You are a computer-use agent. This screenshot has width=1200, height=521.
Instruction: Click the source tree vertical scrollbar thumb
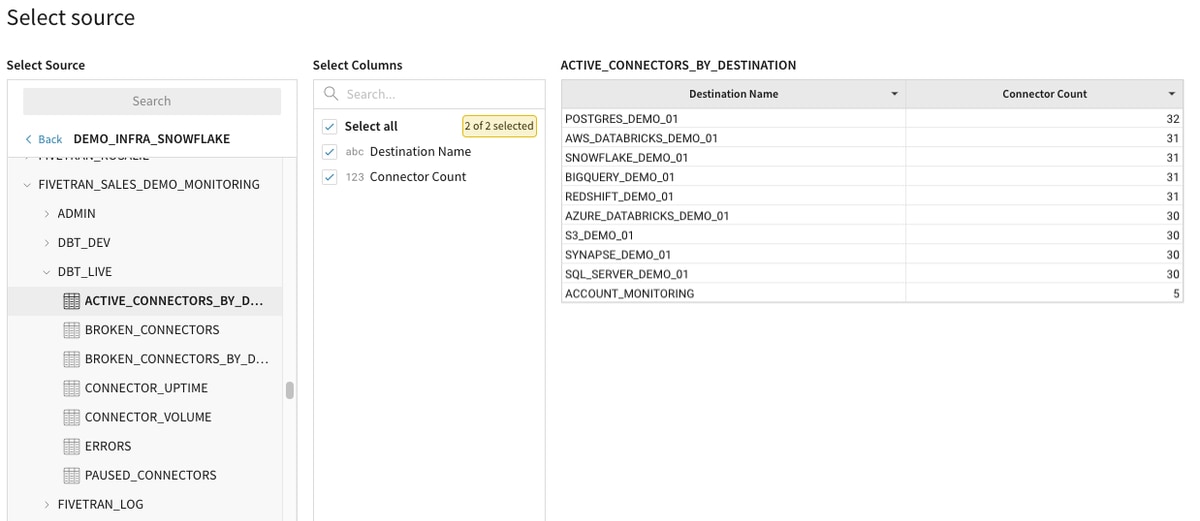(290, 390)
